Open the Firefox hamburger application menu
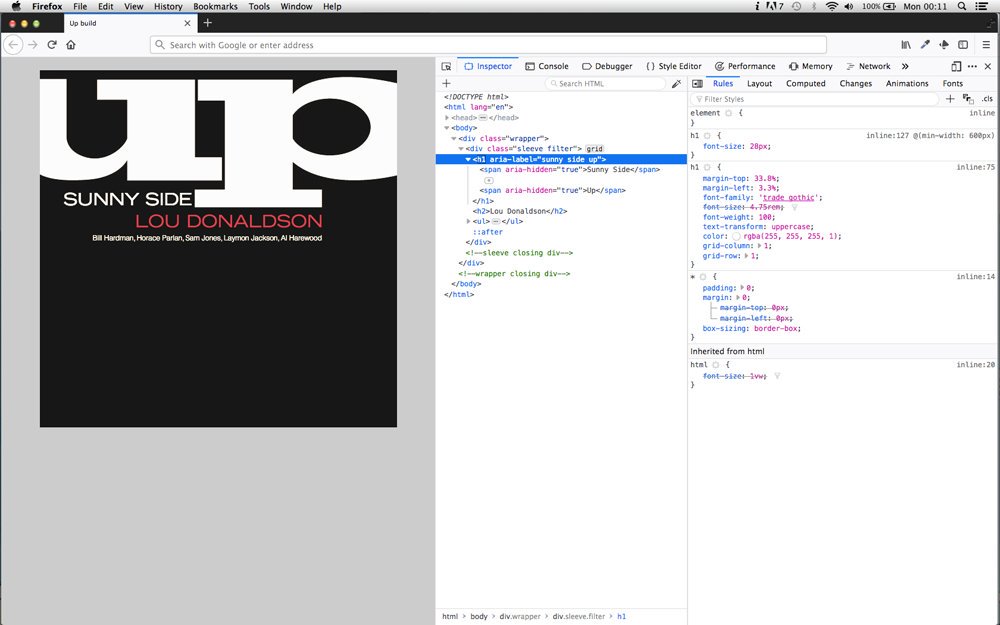Viewport: 1000px width, 625px height. click(987, 44)
